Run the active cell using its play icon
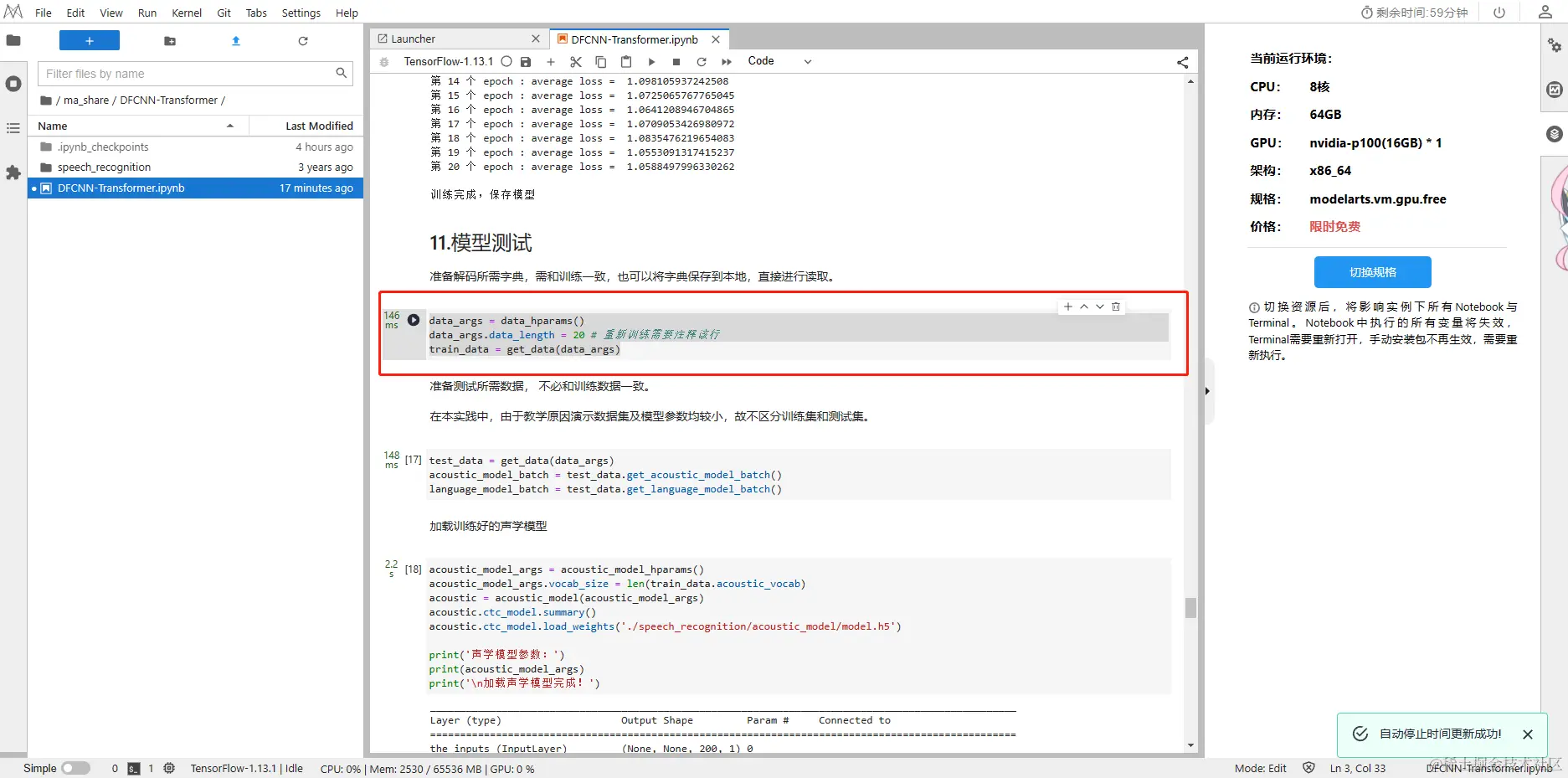Image resolution: width=1568 pixels, height=778 pixels. click(x=414, y=320)
